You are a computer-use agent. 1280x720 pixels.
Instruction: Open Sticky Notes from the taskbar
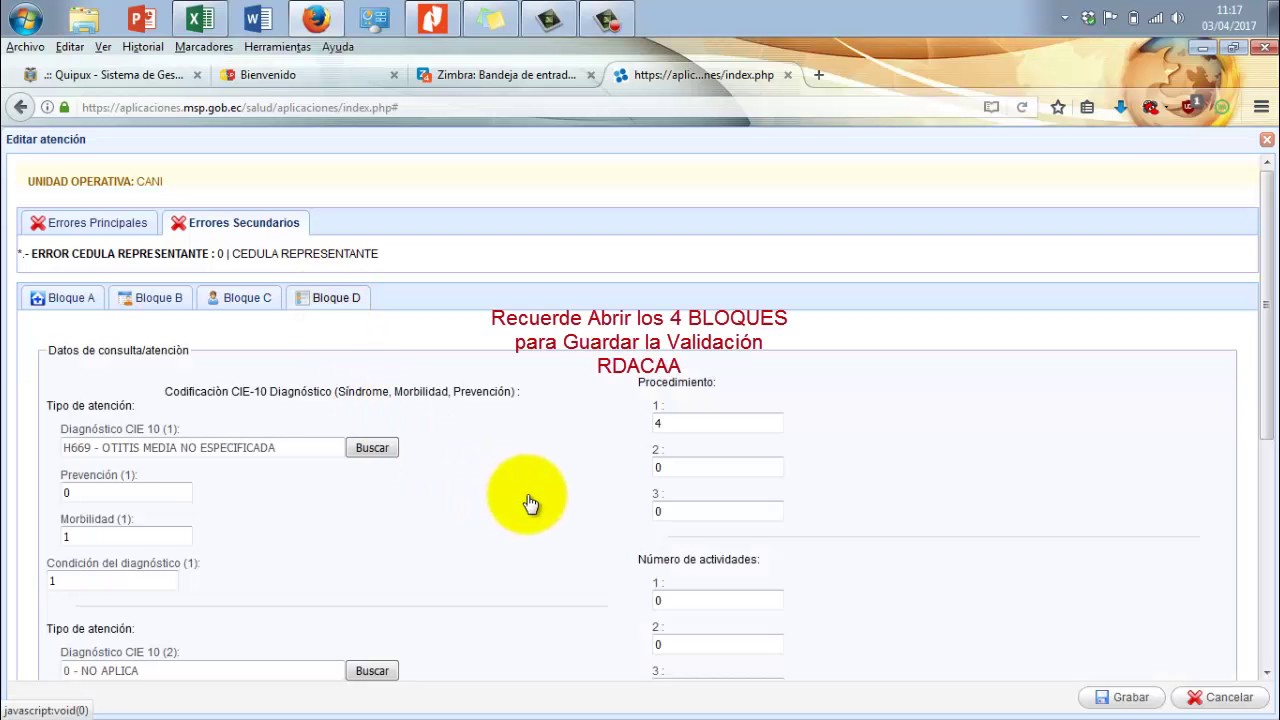click(x=490, y=18)
